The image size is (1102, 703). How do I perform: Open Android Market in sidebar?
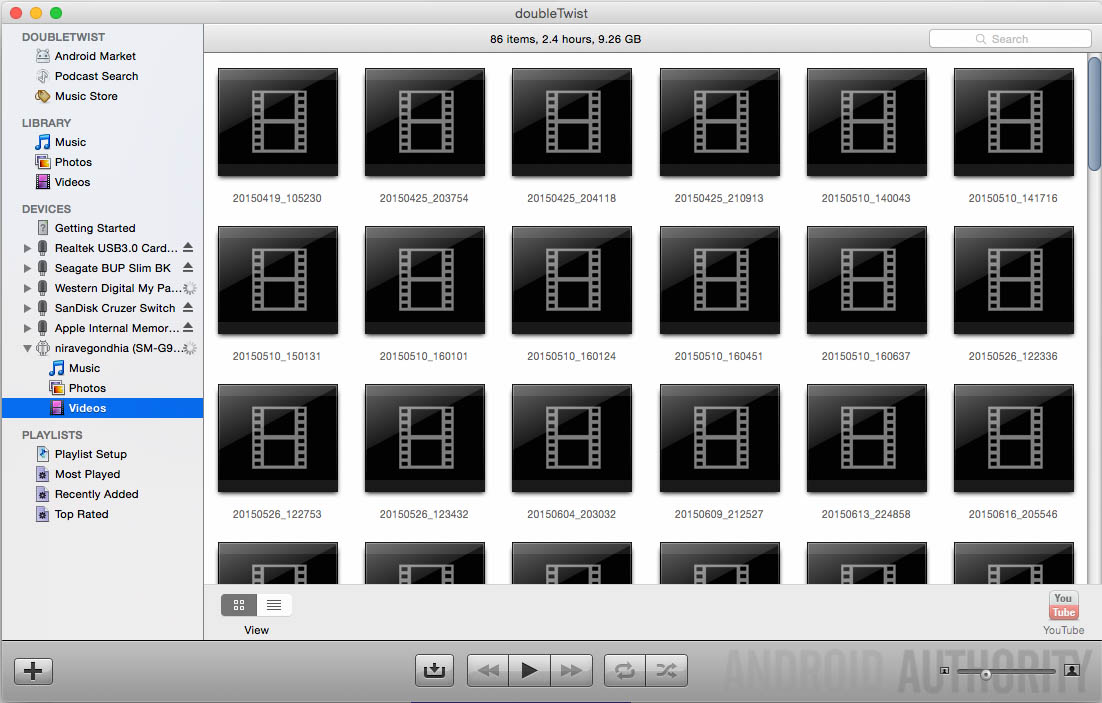click(94, 56)
